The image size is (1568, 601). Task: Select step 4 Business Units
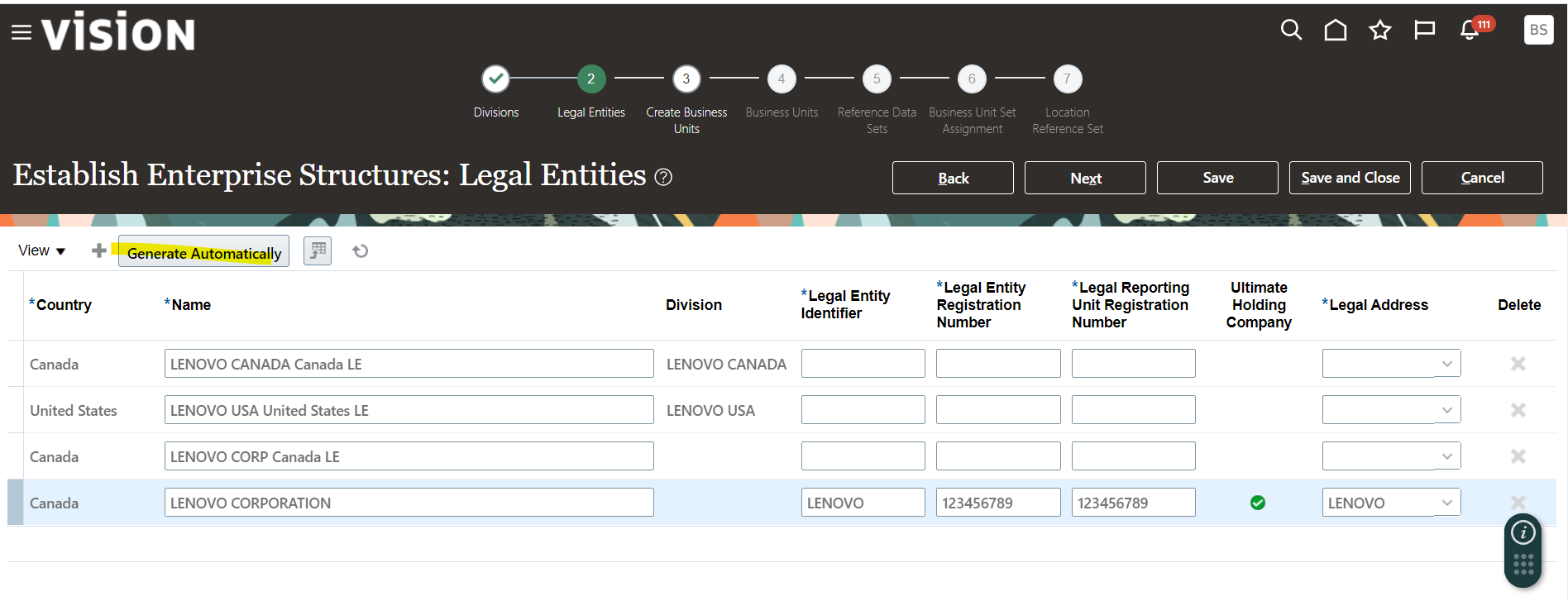coord(782,79)
